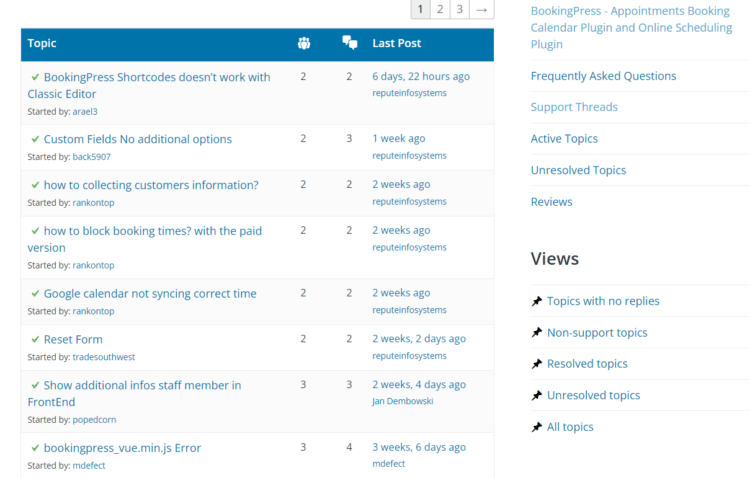Open last post 1 week ago

pyautogui.click(x=399, y=139)
